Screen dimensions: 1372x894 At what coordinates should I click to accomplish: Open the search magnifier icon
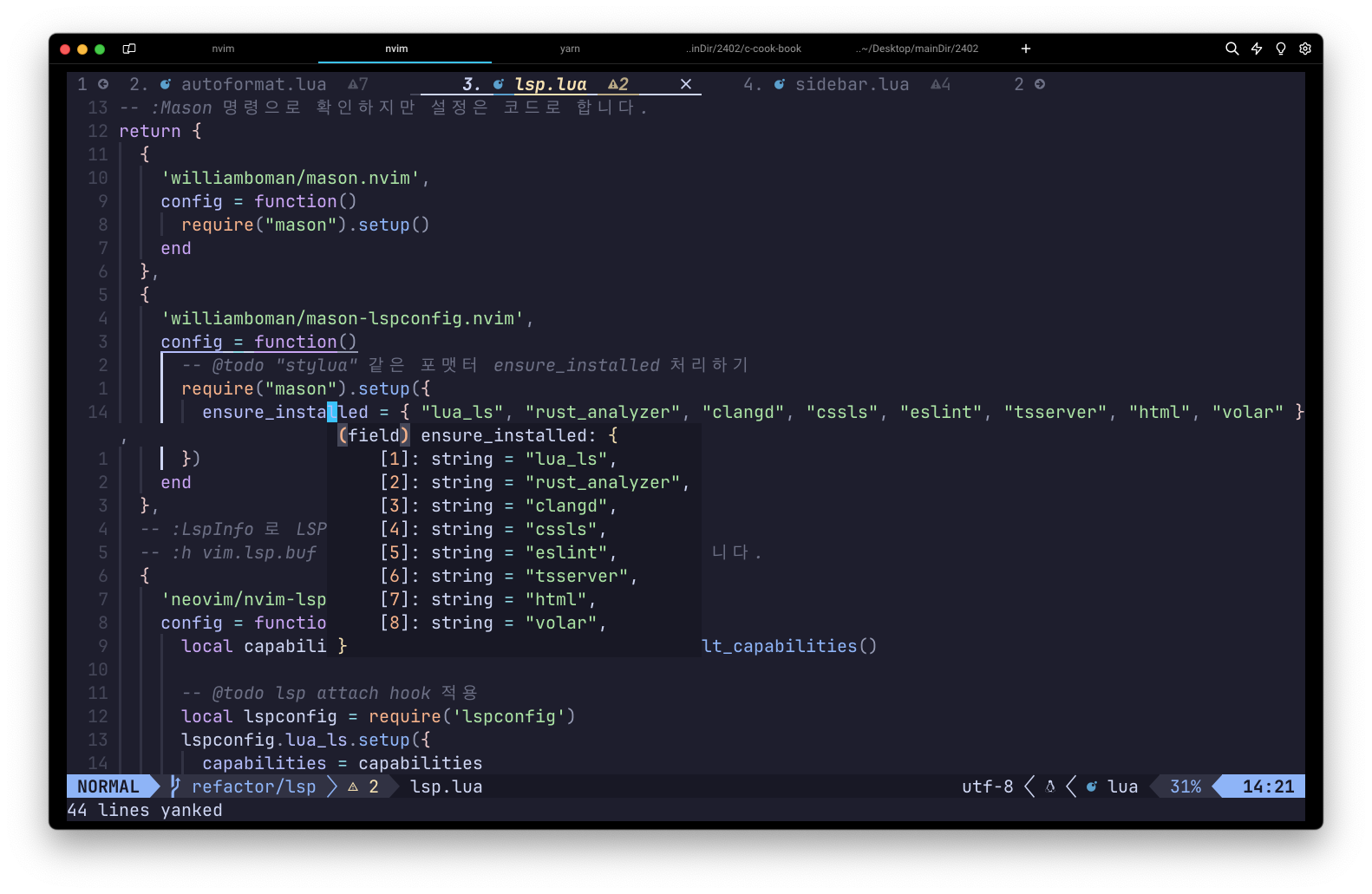coord(1232,49)
